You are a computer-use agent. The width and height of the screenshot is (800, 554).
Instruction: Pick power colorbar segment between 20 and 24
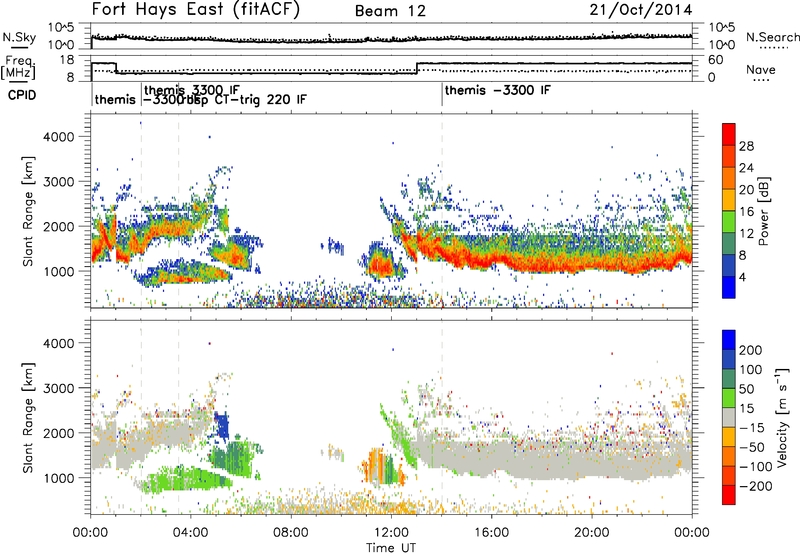[x=729, y=179]
